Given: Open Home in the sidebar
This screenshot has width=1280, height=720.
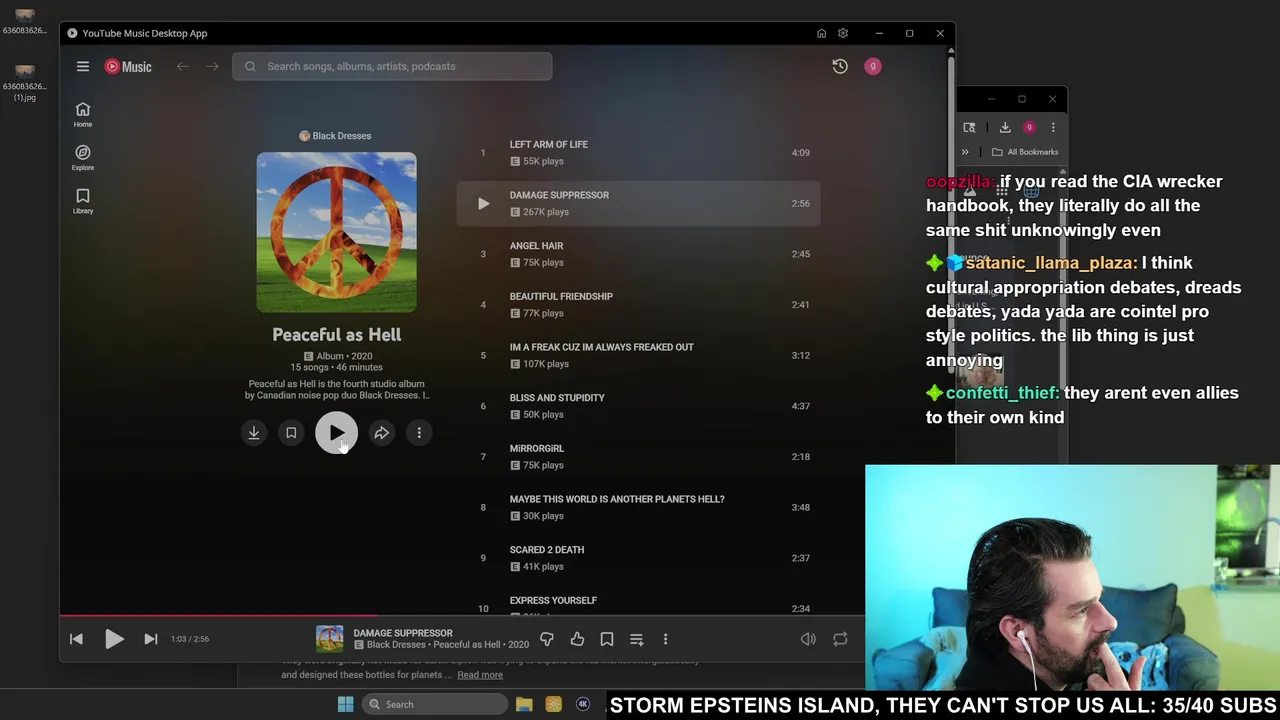Looking at the screenshot, I should (83, 114).
